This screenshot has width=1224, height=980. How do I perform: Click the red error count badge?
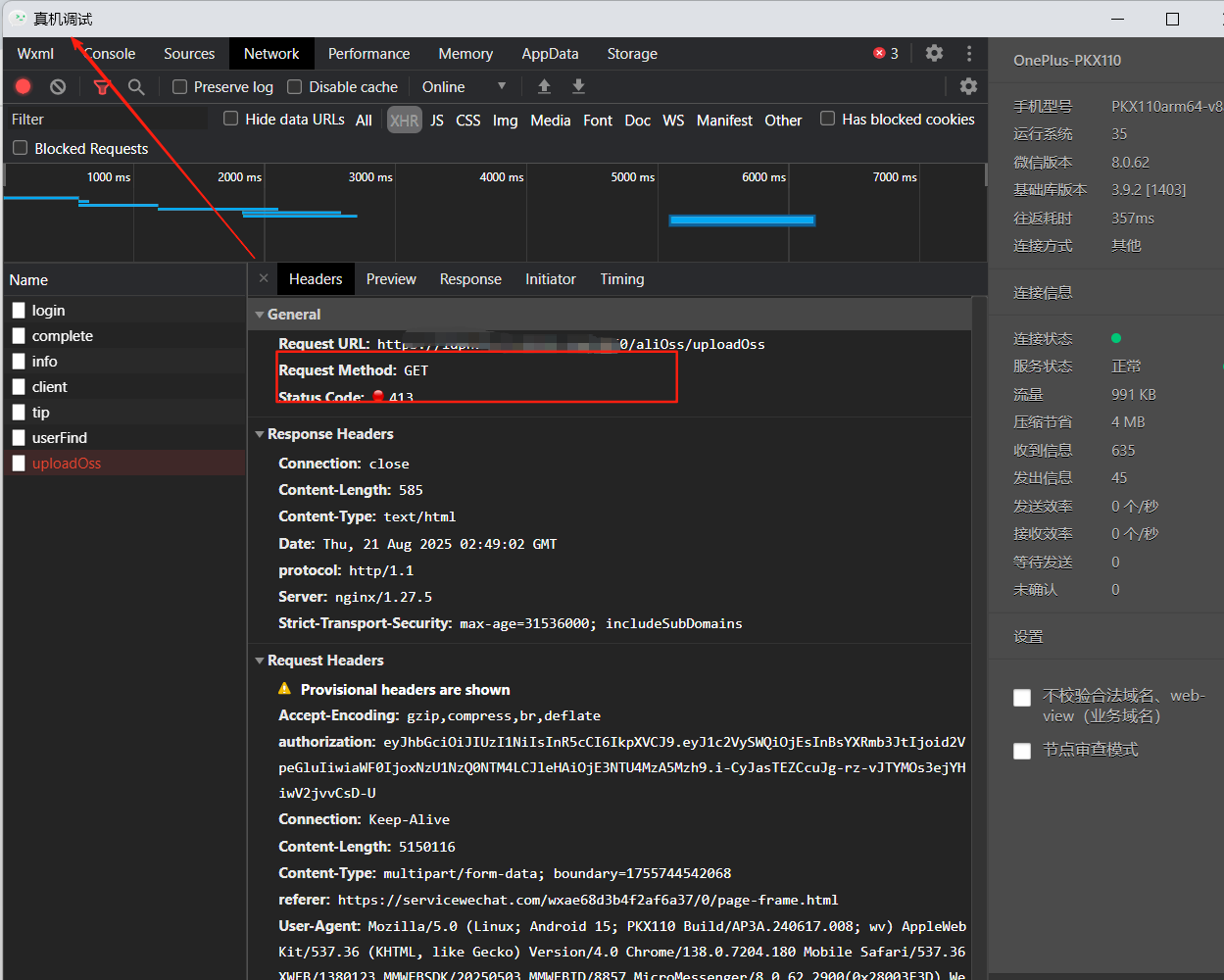coord(886,53)
